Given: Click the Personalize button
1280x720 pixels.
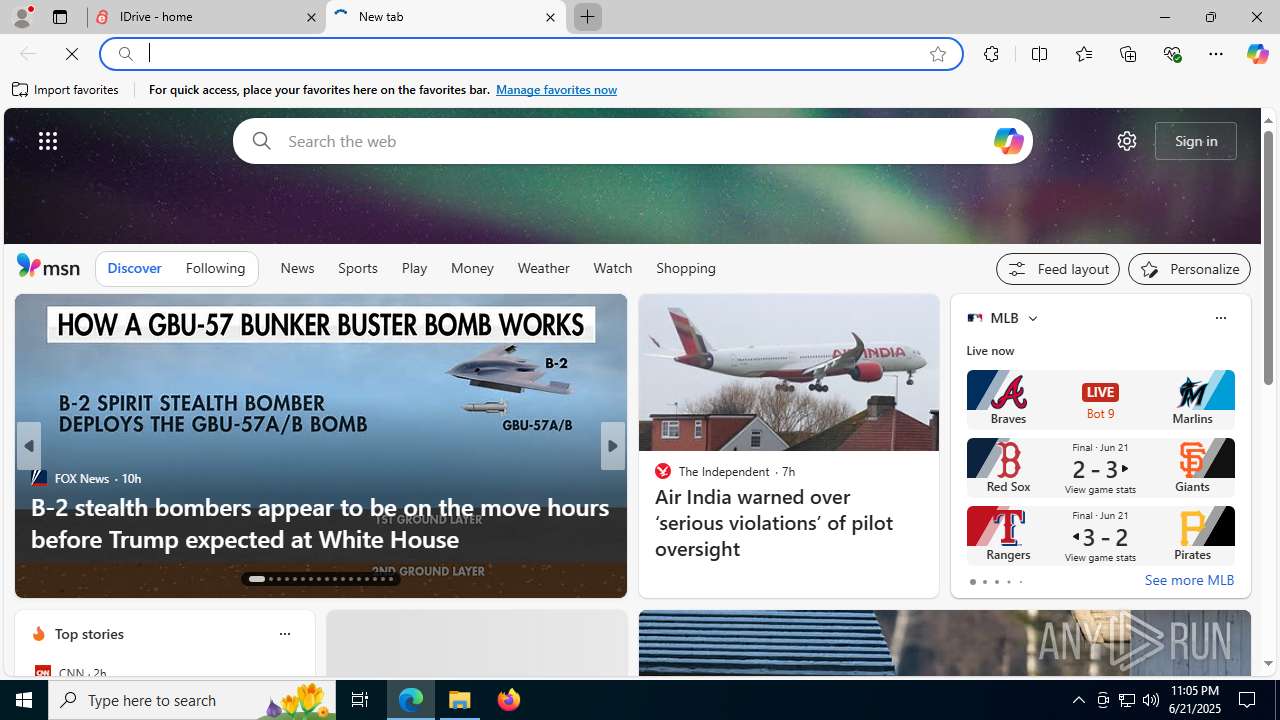Looking at the screenshot, I should [x=1189, y=269].
